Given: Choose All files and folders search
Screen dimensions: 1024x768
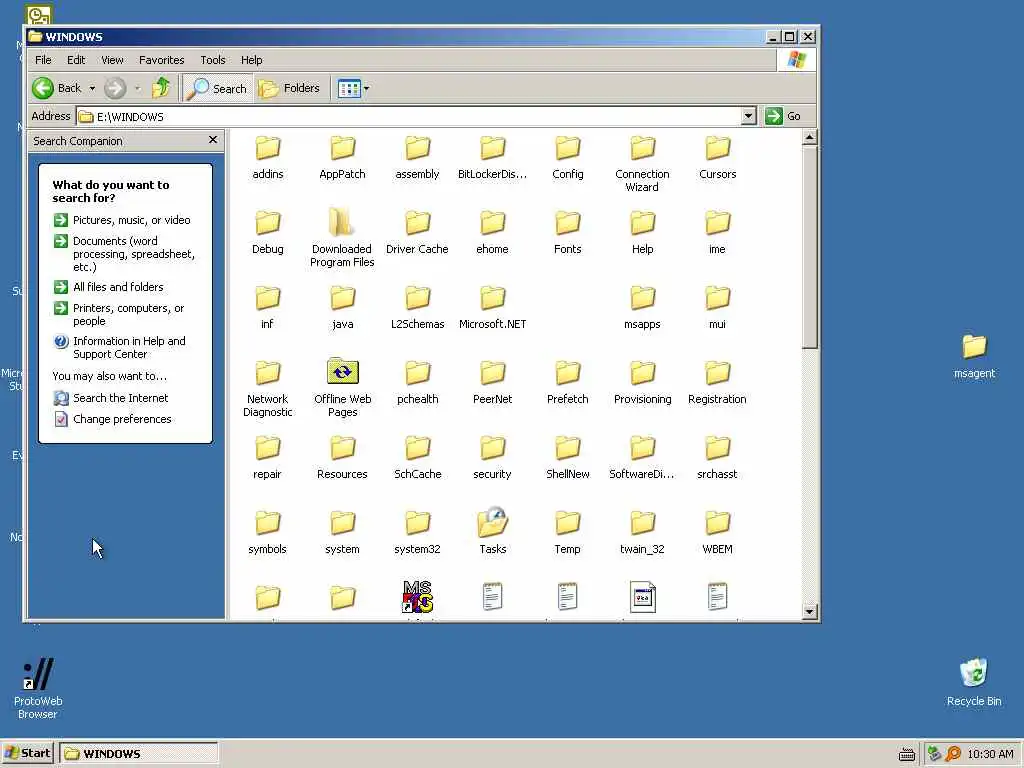Looking at the screenshot, I should click(x=108, y=287).
